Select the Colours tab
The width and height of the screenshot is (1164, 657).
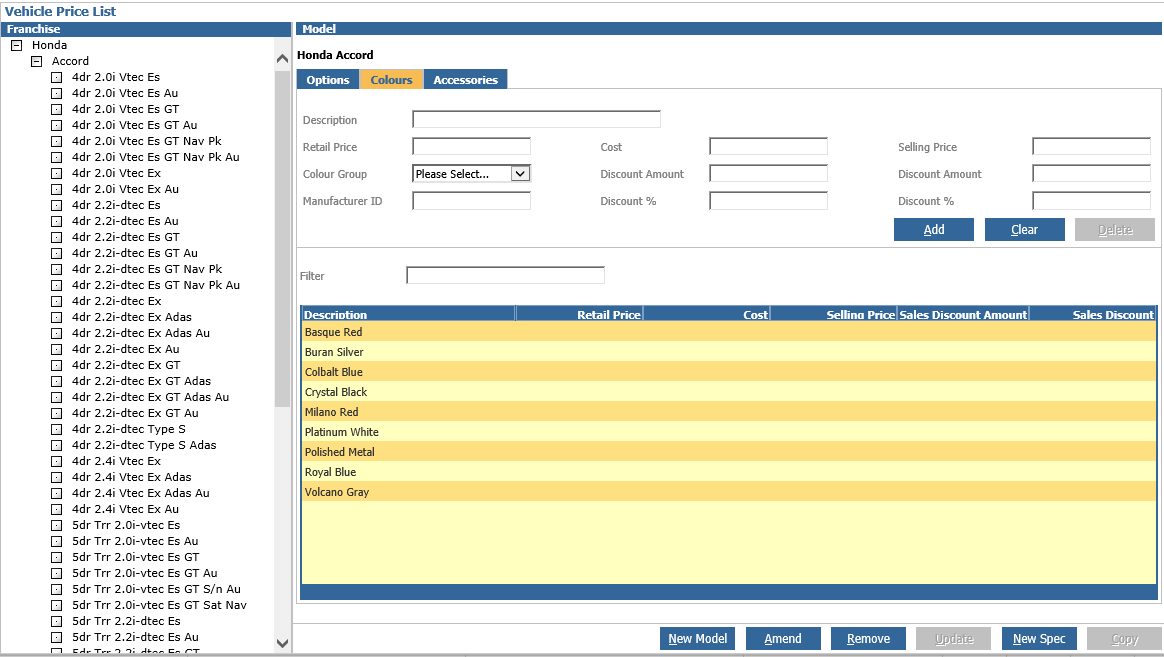pos(391,79)
